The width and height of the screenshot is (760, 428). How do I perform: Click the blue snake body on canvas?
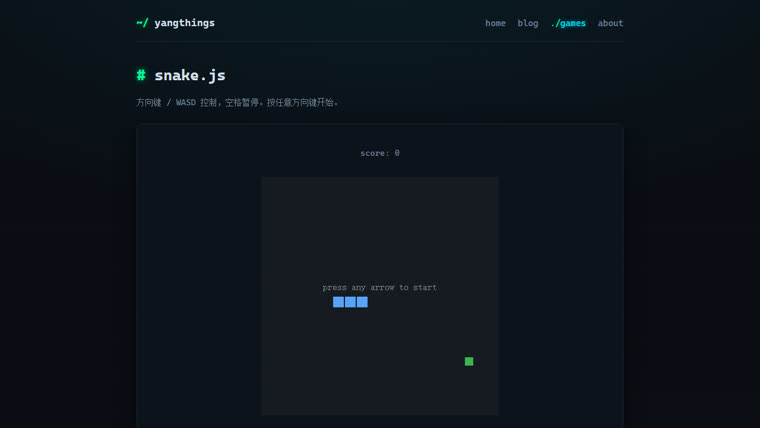click(350, 302)
